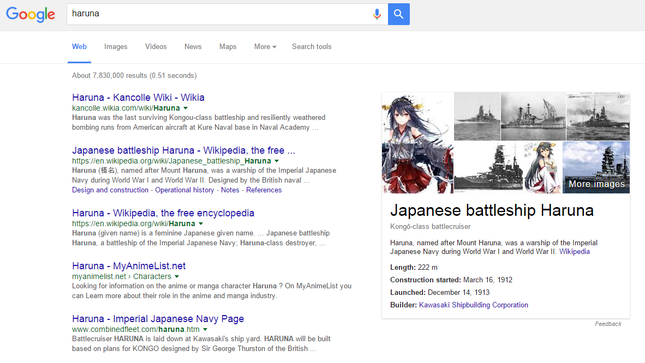The height and width of the screenshot is (363, 645).
Task: Click the Launched December 14, 1913 fact
Action: pos(440,292)
